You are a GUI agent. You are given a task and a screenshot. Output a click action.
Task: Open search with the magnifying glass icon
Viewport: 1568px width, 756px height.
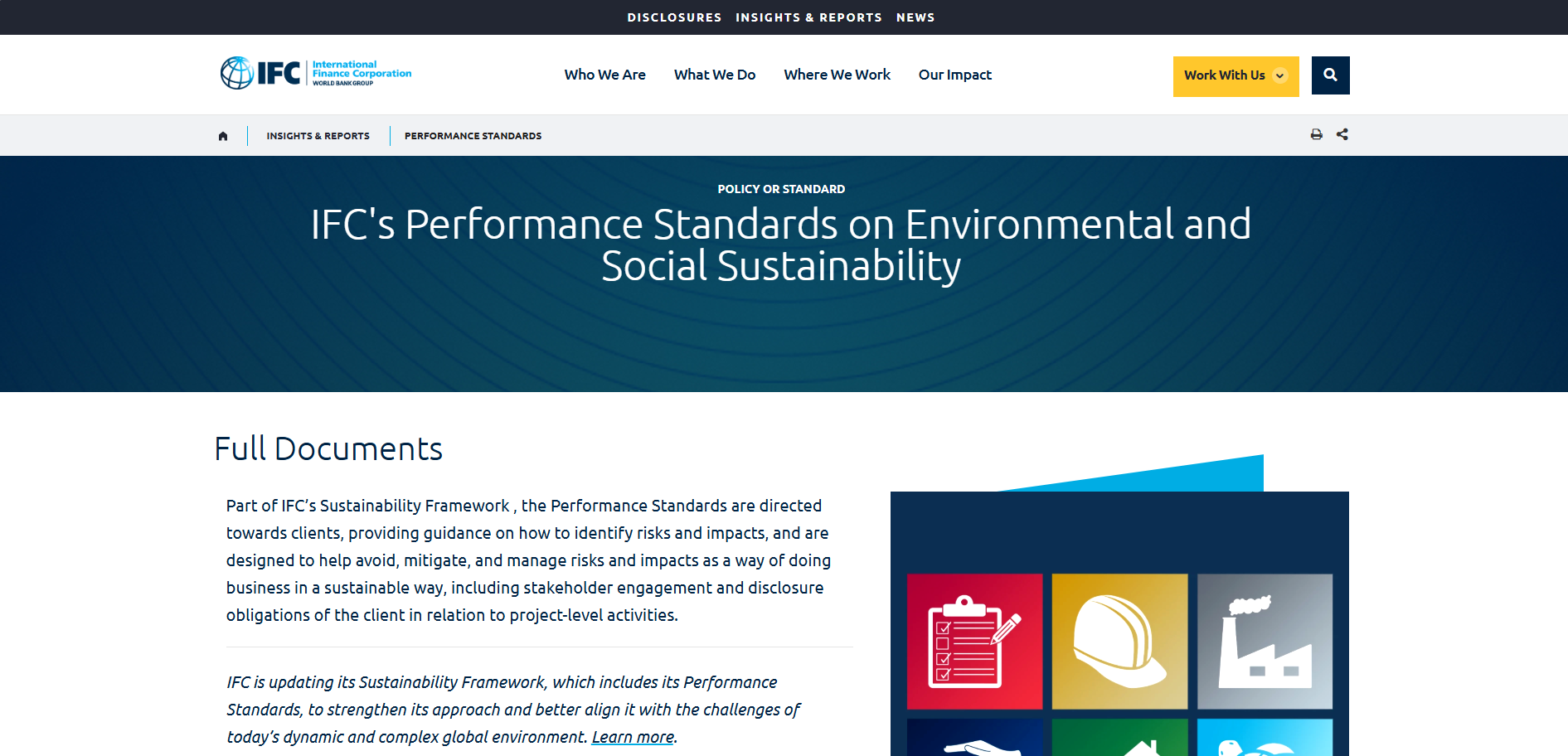tap(1330, 75)
